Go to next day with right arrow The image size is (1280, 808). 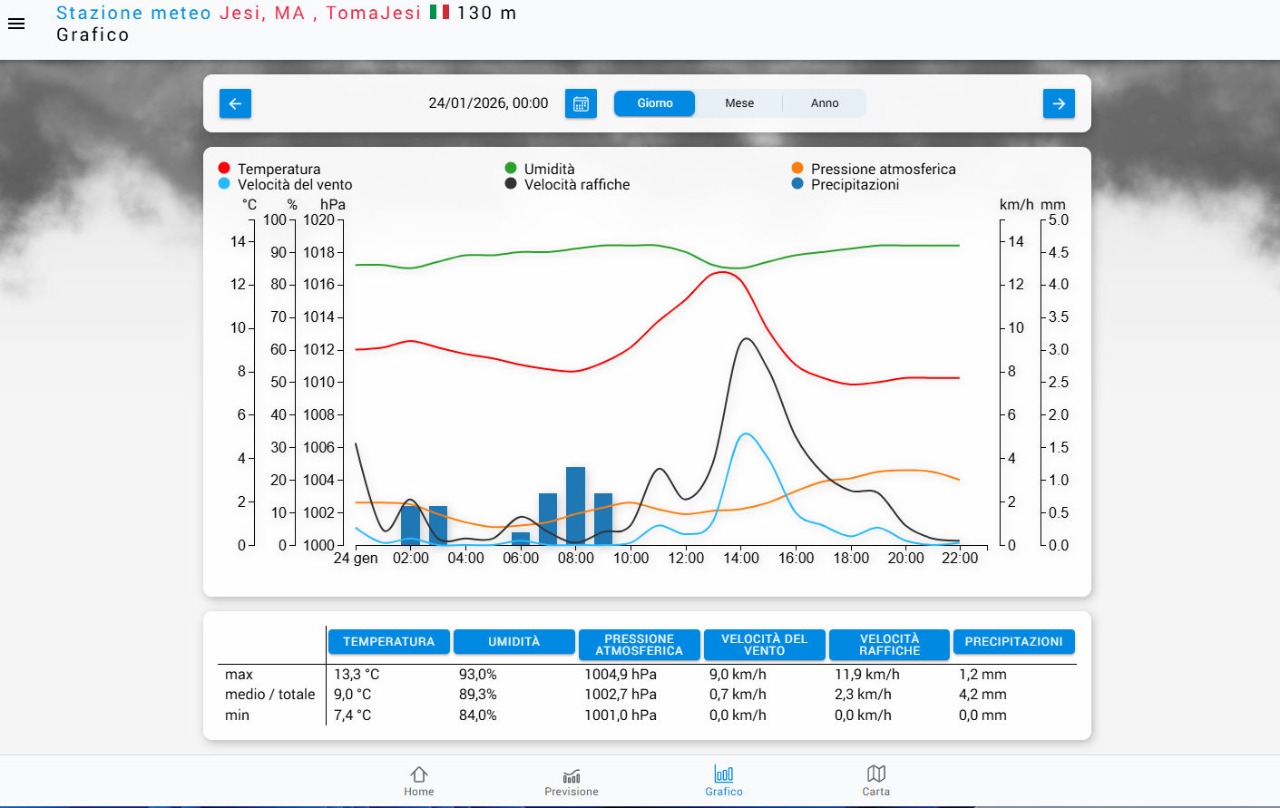pos(1058,104)
